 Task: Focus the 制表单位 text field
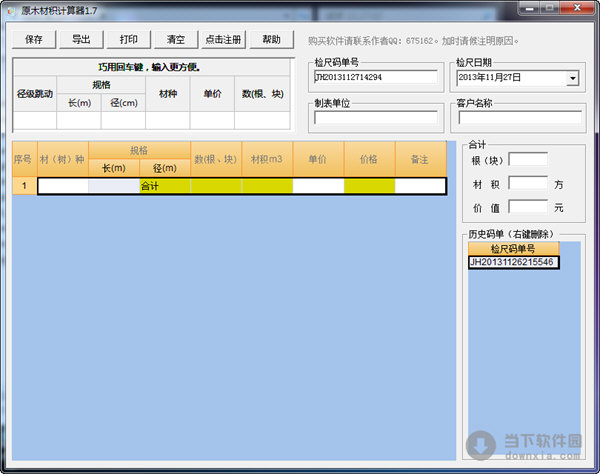375,117
